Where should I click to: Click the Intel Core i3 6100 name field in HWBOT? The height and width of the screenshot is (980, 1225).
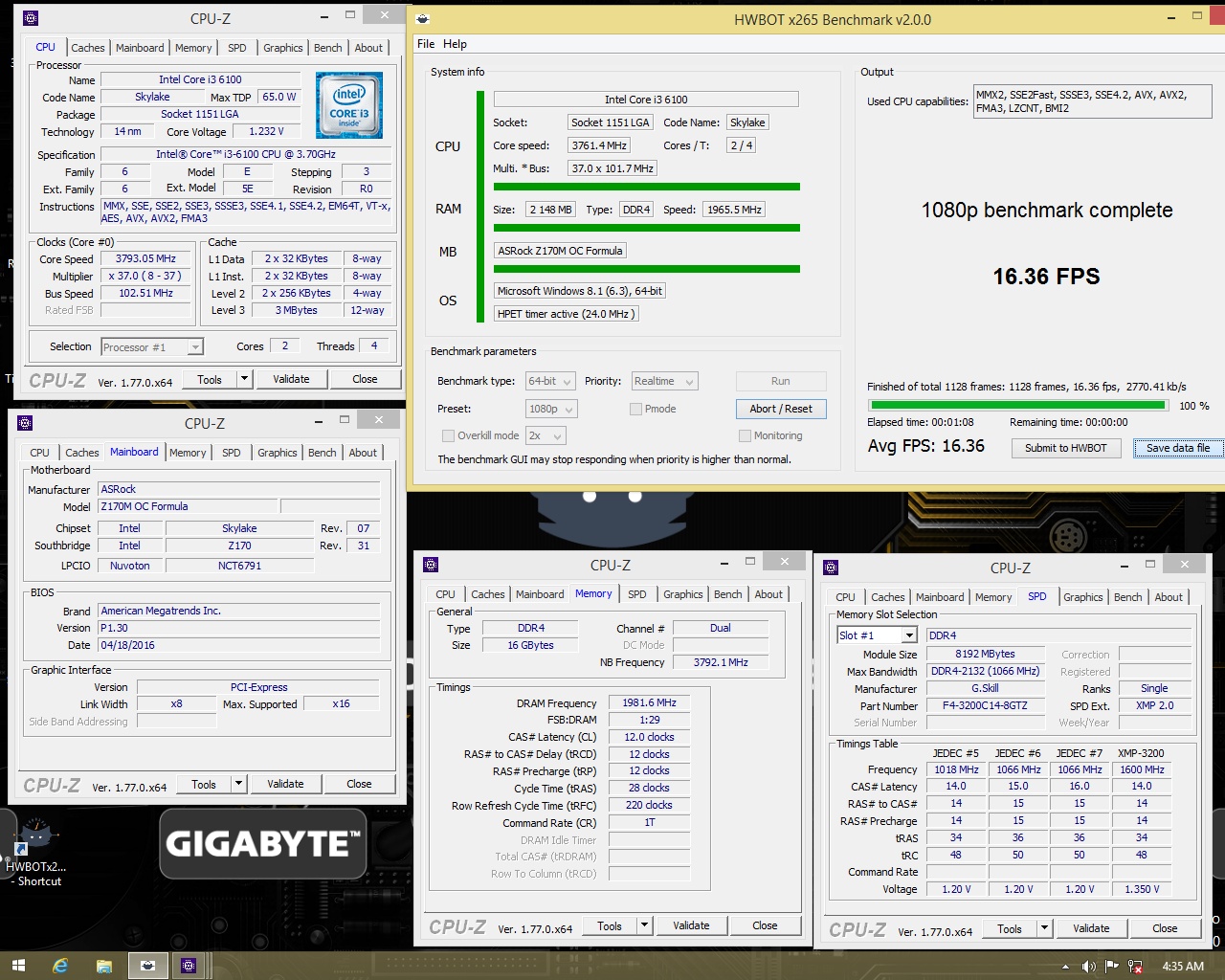click(x=646, y=100)
